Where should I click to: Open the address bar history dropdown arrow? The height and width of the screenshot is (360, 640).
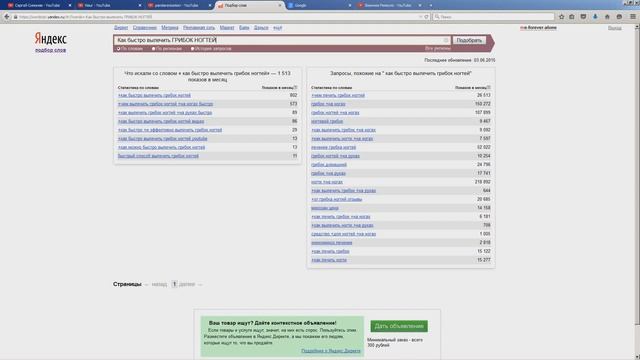tap(420, 17)
